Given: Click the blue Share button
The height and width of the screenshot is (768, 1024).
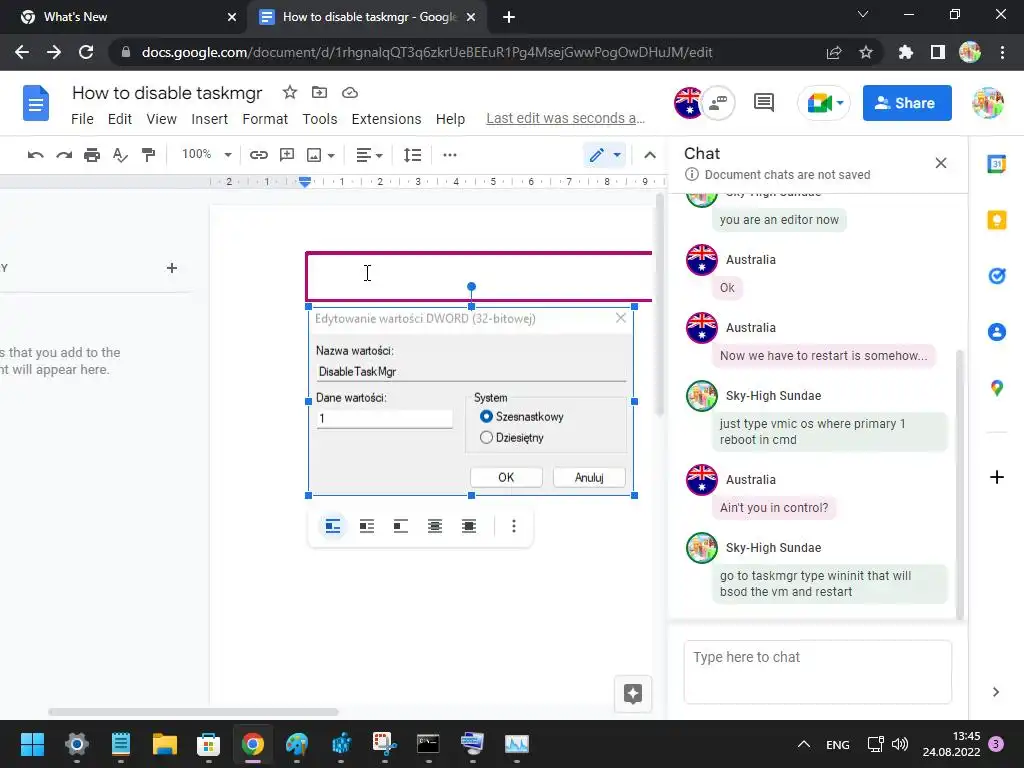Looking at the screenshot, I should [x=907, y=103].
